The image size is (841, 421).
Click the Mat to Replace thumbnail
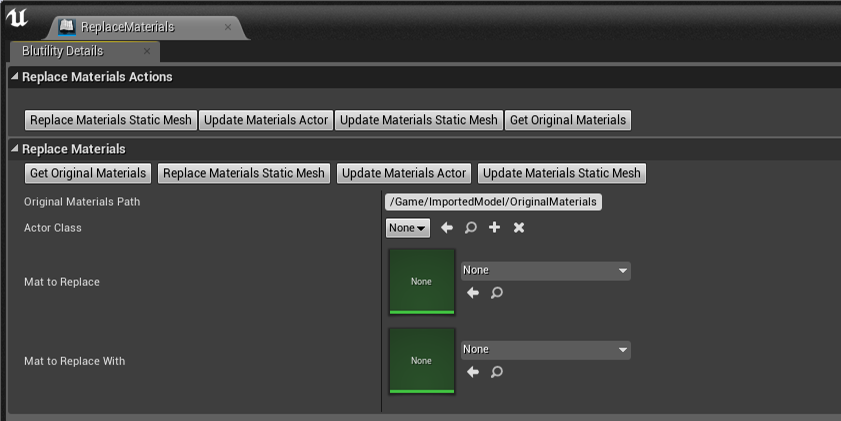pos(421,281)
